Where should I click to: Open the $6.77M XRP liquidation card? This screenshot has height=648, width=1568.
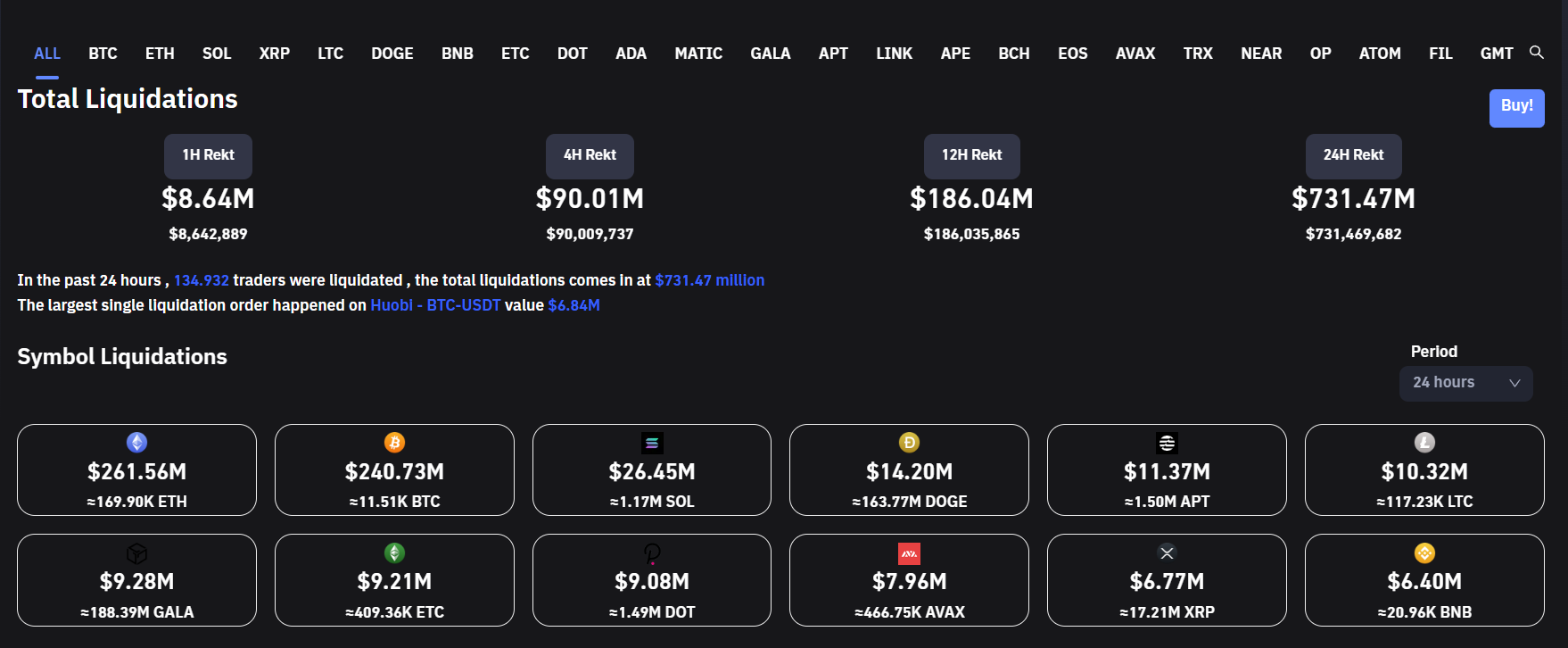1167,581
